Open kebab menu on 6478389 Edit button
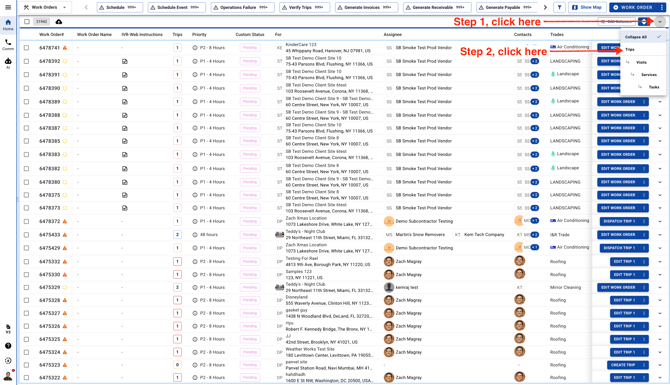Image resolution: width=670 pixels, height=385 pixels. click(x=644, y=102)
